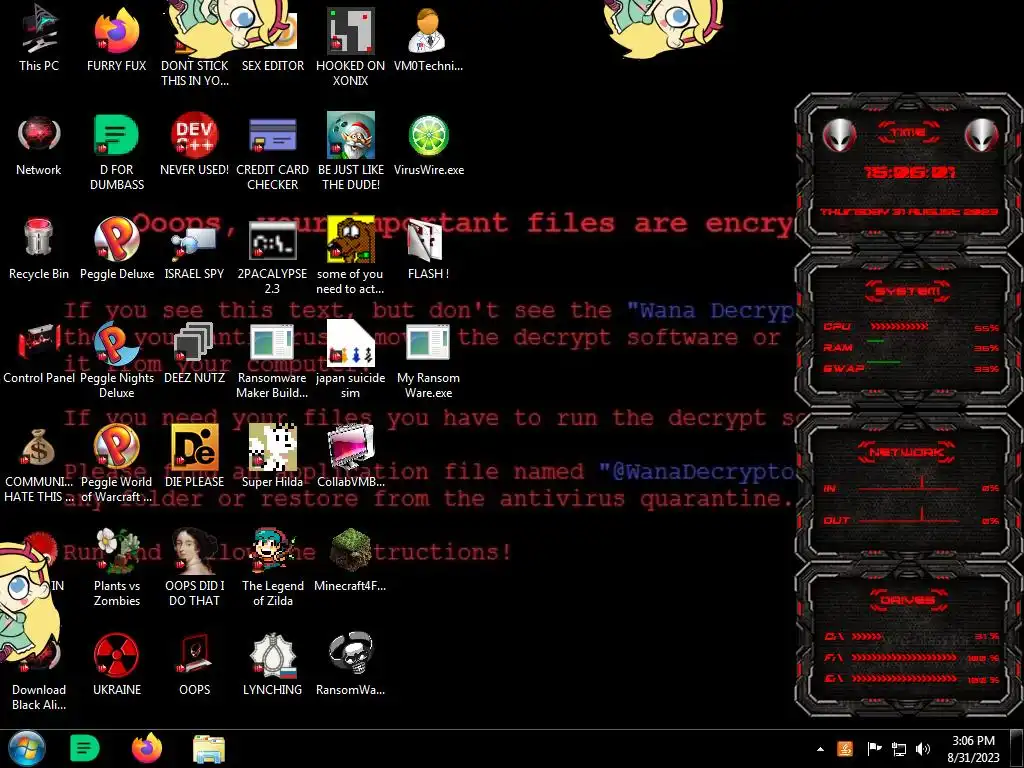Select the HOOKED ON XONIX icon
Screen dimensions: 1024x768
[x=350, y=46]
